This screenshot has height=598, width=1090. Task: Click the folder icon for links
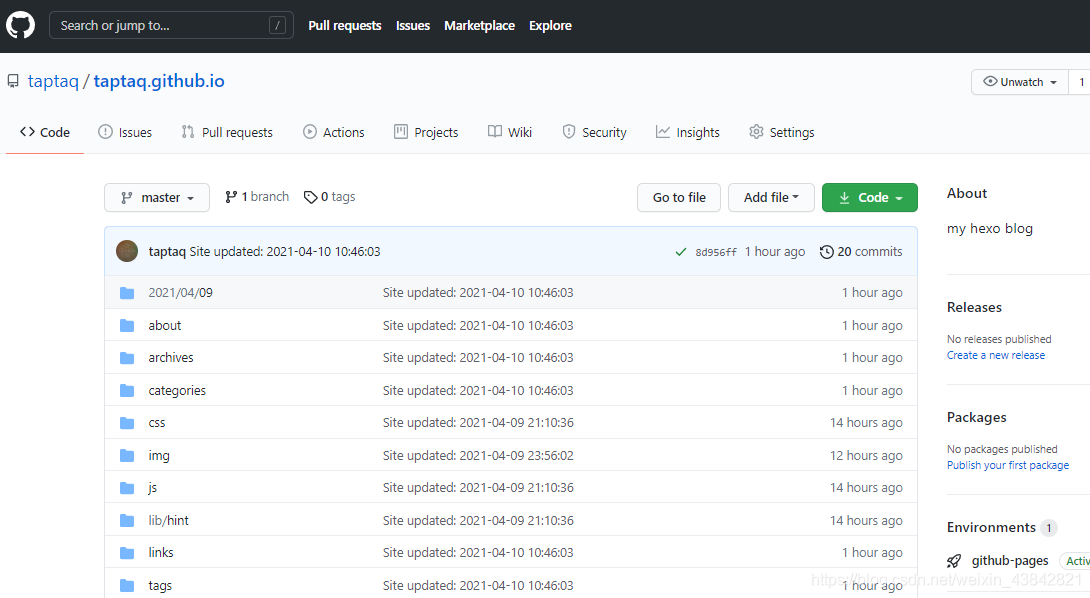(127, 553)
